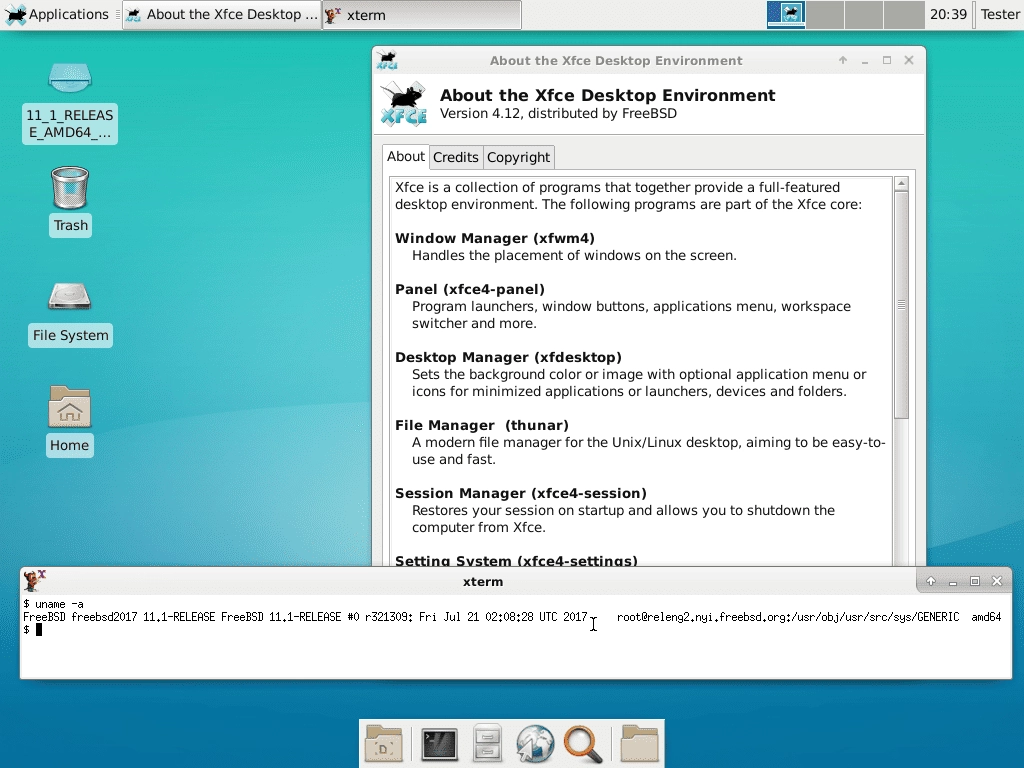Open the Tester user menu
1024x768 pixels.
point(1000,14)
